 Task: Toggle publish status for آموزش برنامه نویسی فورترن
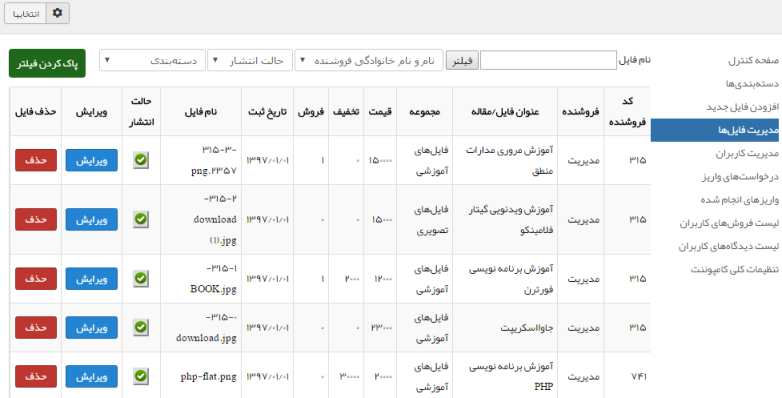click(141, 279)
